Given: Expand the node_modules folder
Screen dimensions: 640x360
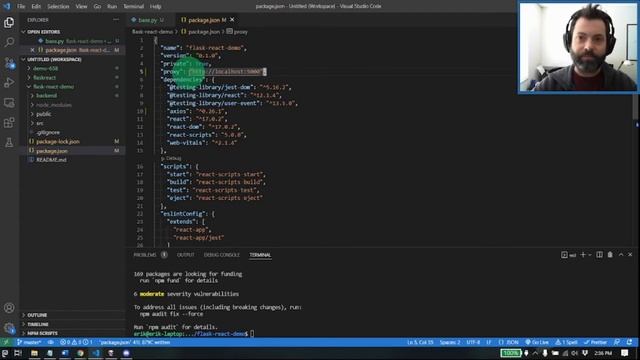Looking at the screenshot, I should [53, 105].
